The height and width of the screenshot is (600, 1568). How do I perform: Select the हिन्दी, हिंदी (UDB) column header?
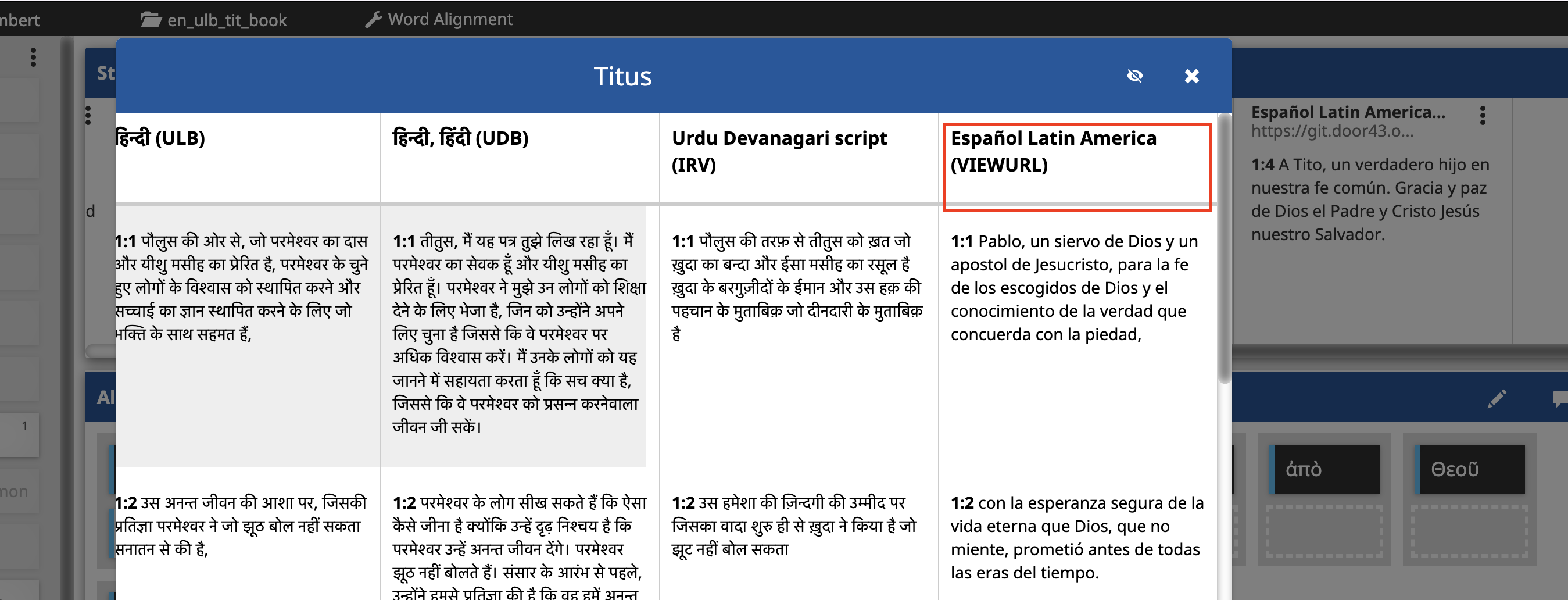[460, 138]
